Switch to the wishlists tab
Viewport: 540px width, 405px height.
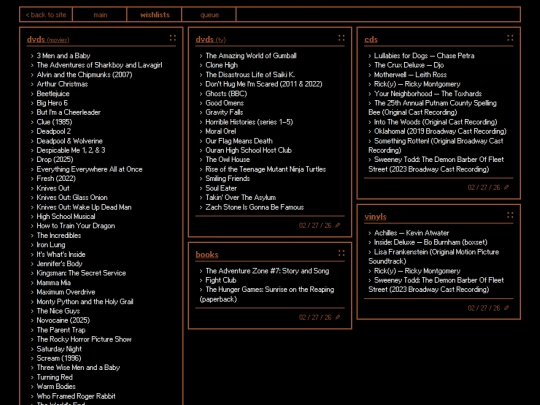click(155, 15)
